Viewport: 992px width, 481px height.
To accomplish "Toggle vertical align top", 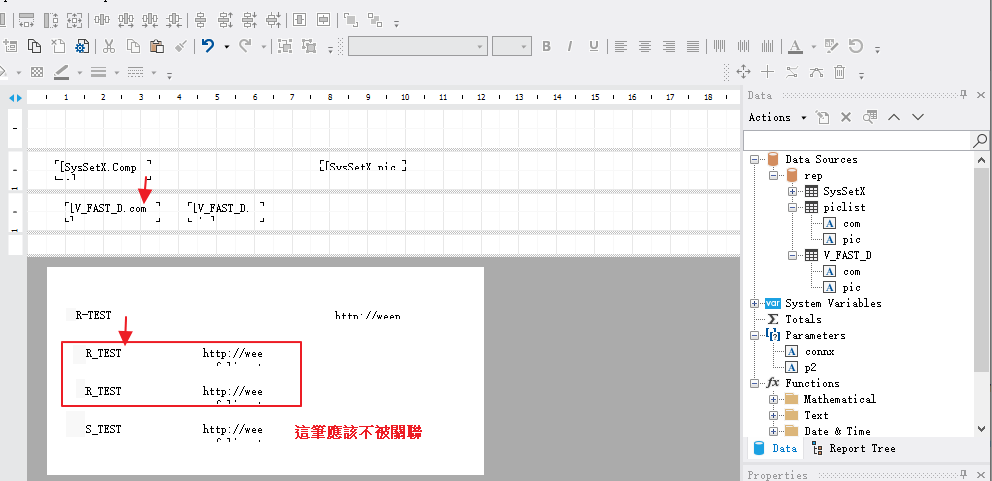I will [719, 46].
